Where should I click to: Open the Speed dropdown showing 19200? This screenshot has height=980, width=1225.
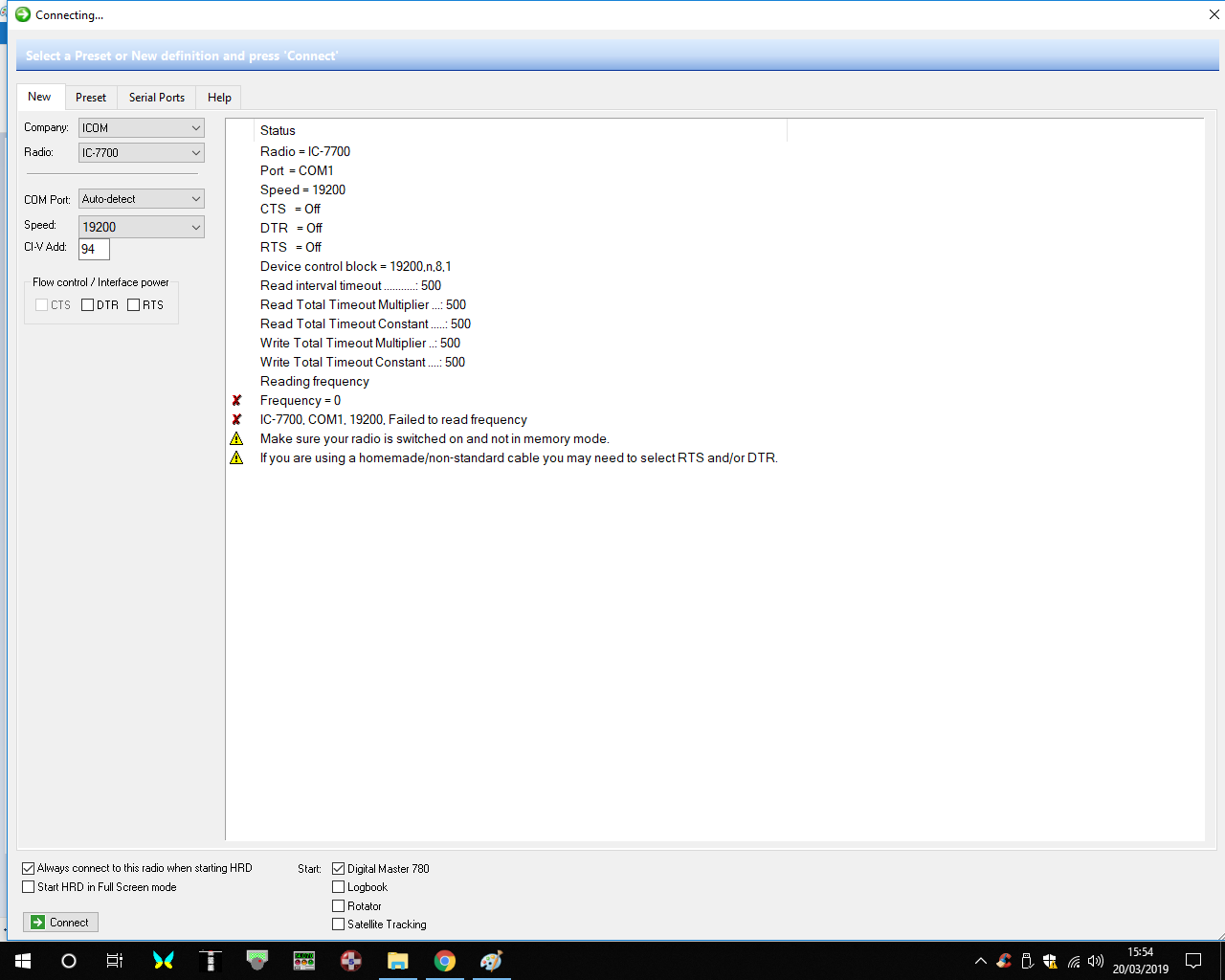(142, 227)
